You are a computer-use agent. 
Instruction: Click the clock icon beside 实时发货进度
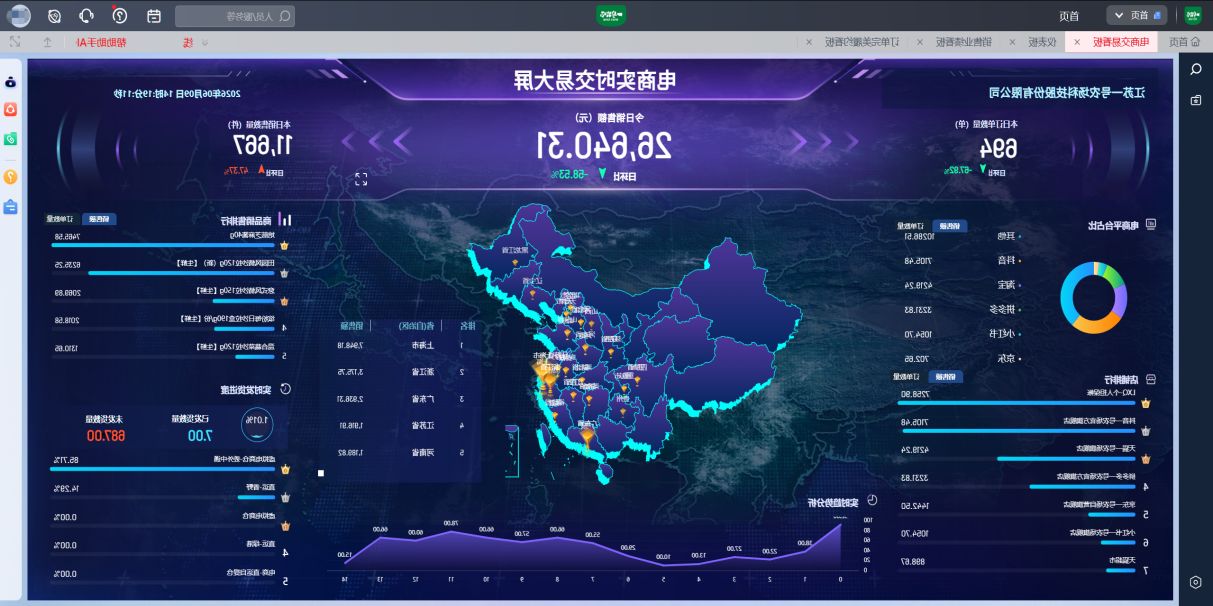(284, 389)
